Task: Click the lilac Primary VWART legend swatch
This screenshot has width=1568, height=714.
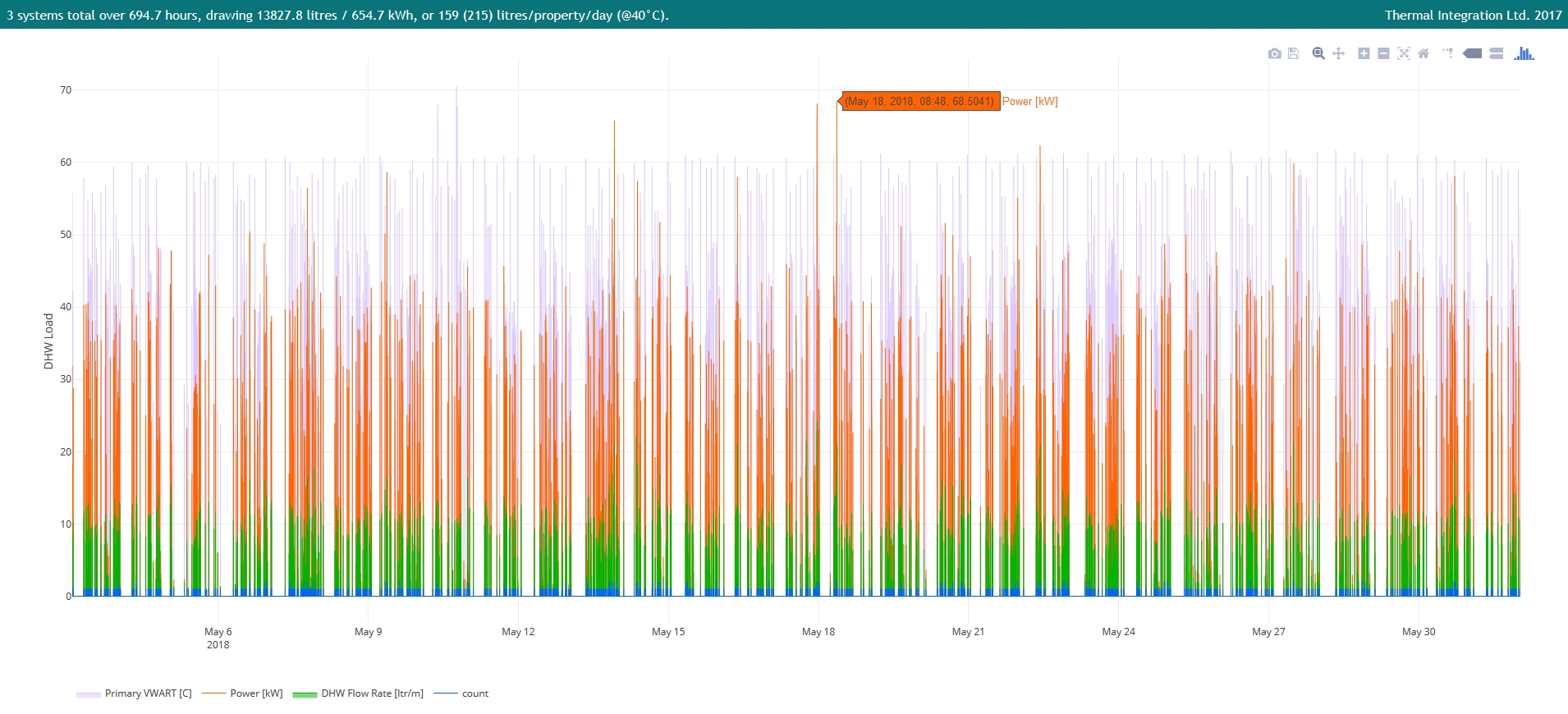Action: (x=88, y=694)
